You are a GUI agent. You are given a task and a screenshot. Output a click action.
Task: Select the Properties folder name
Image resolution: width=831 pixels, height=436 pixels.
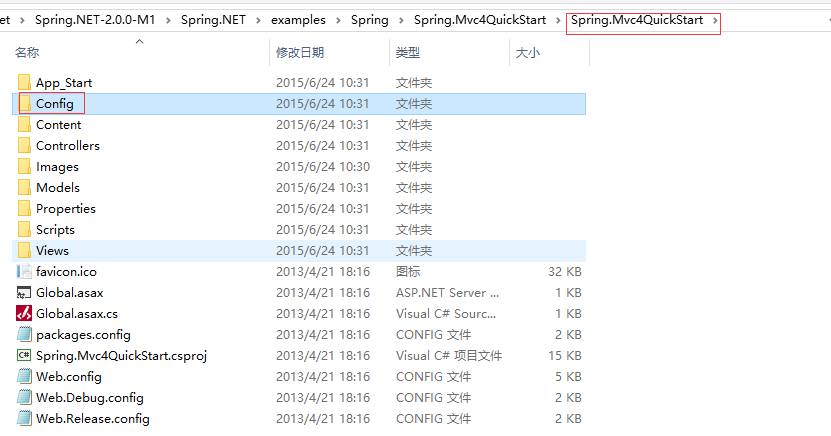pos(66,209)
